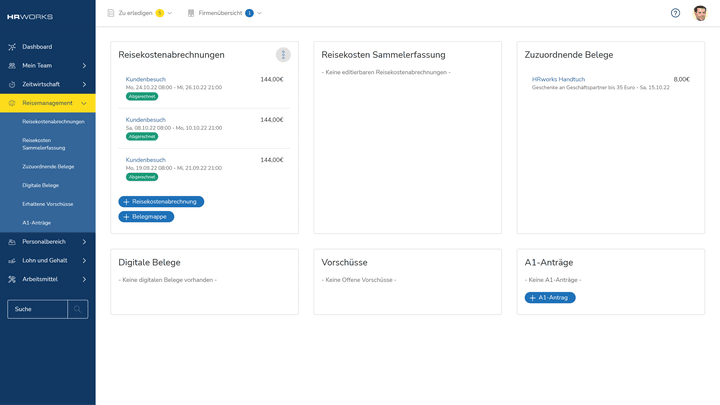Click the Arbeitsmittel tools icon
This screenshot has height=405, width=720.
(x=12, y=279)
